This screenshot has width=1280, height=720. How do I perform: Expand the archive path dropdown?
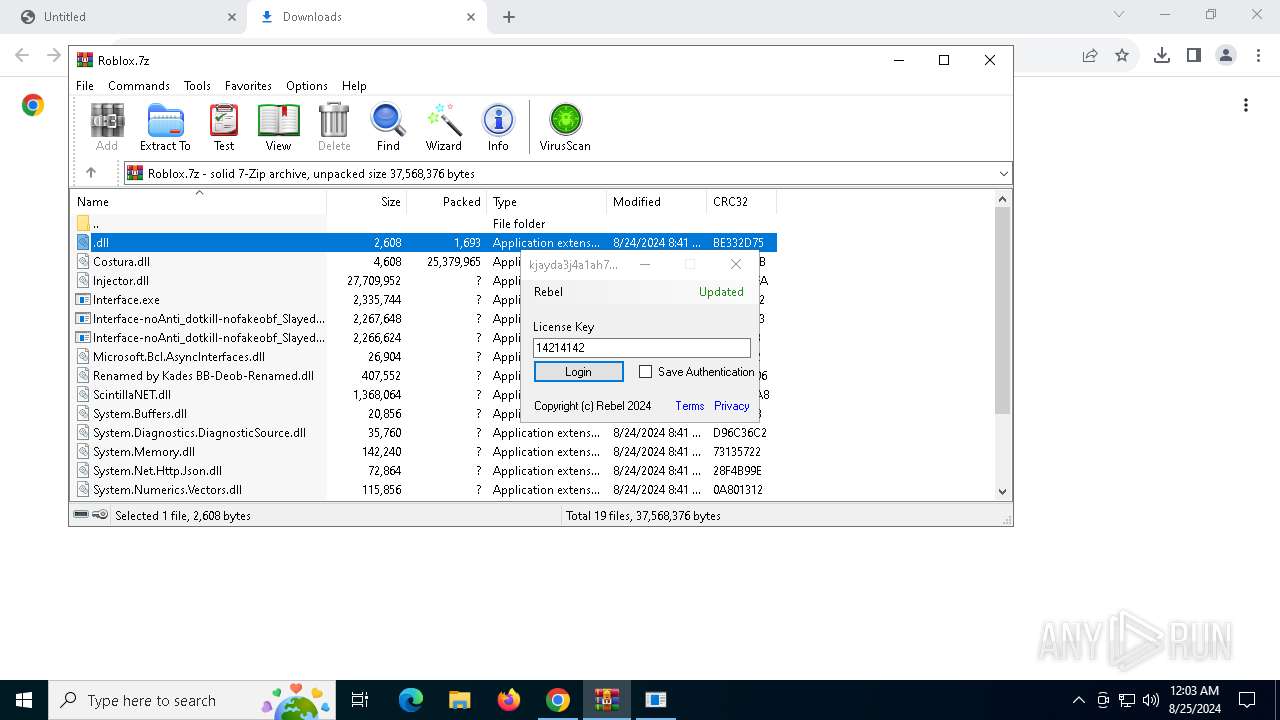tap(1003, 173)
